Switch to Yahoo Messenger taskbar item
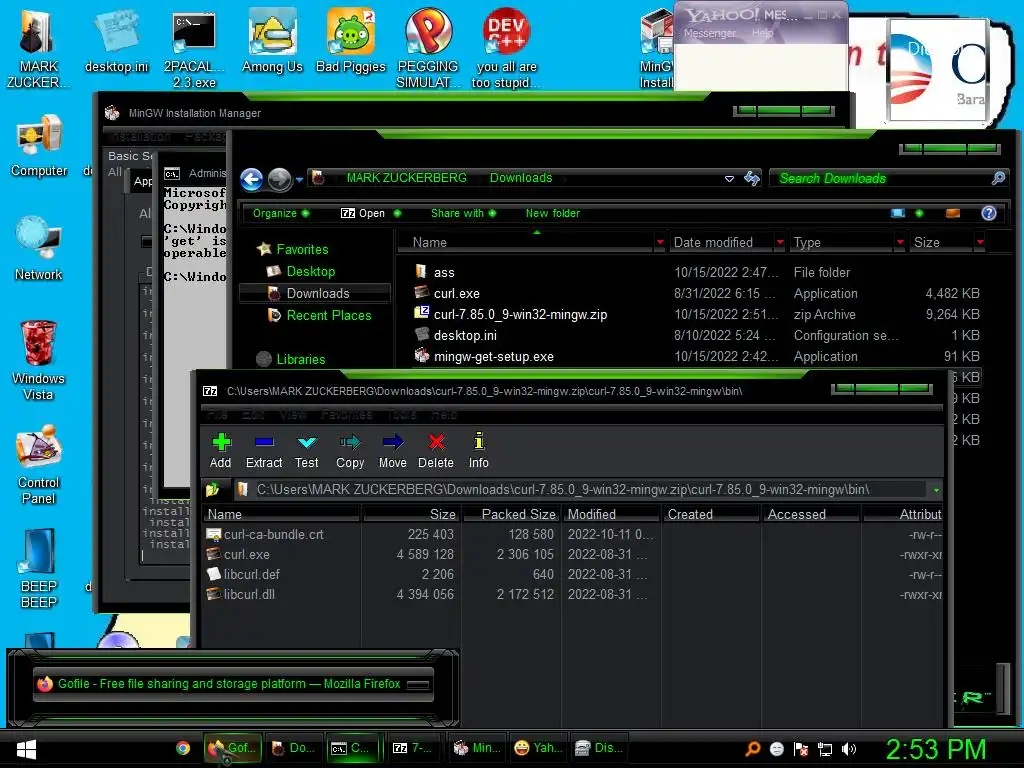Image resolution: width=1024 pixels, height=768 pixels. click(537, 748)
